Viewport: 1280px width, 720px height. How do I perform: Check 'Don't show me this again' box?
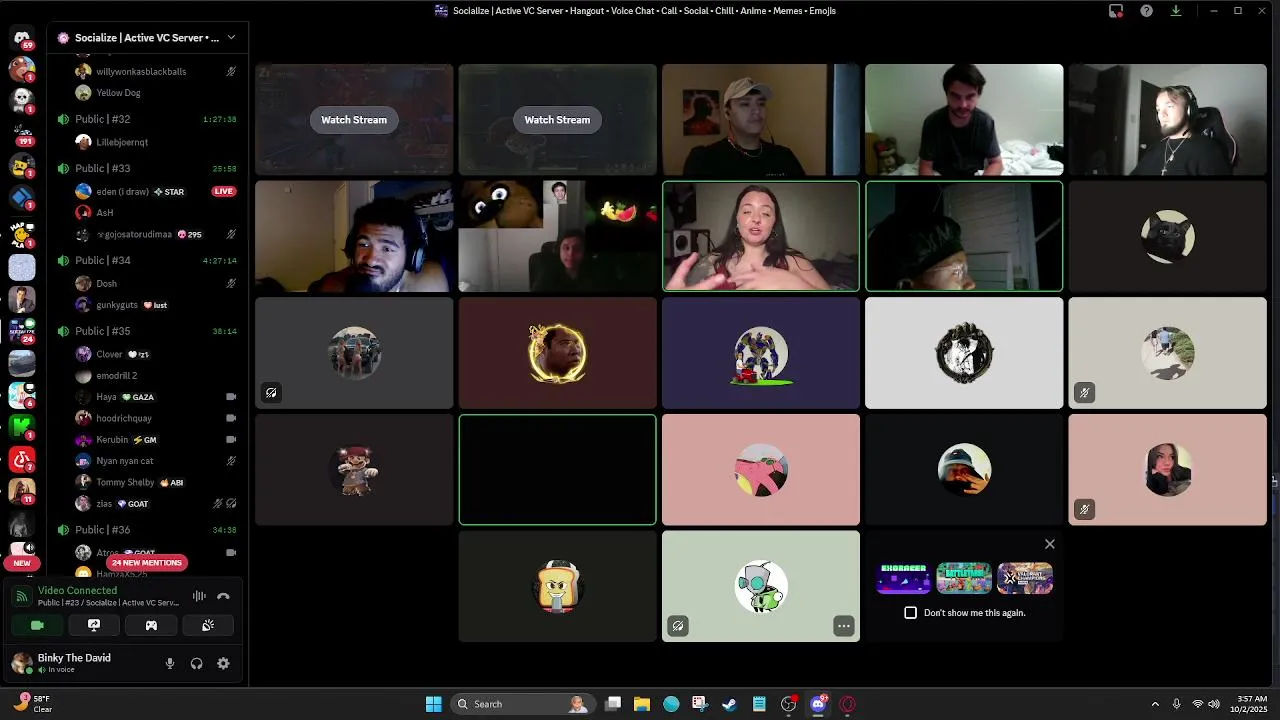coord(910,612)
